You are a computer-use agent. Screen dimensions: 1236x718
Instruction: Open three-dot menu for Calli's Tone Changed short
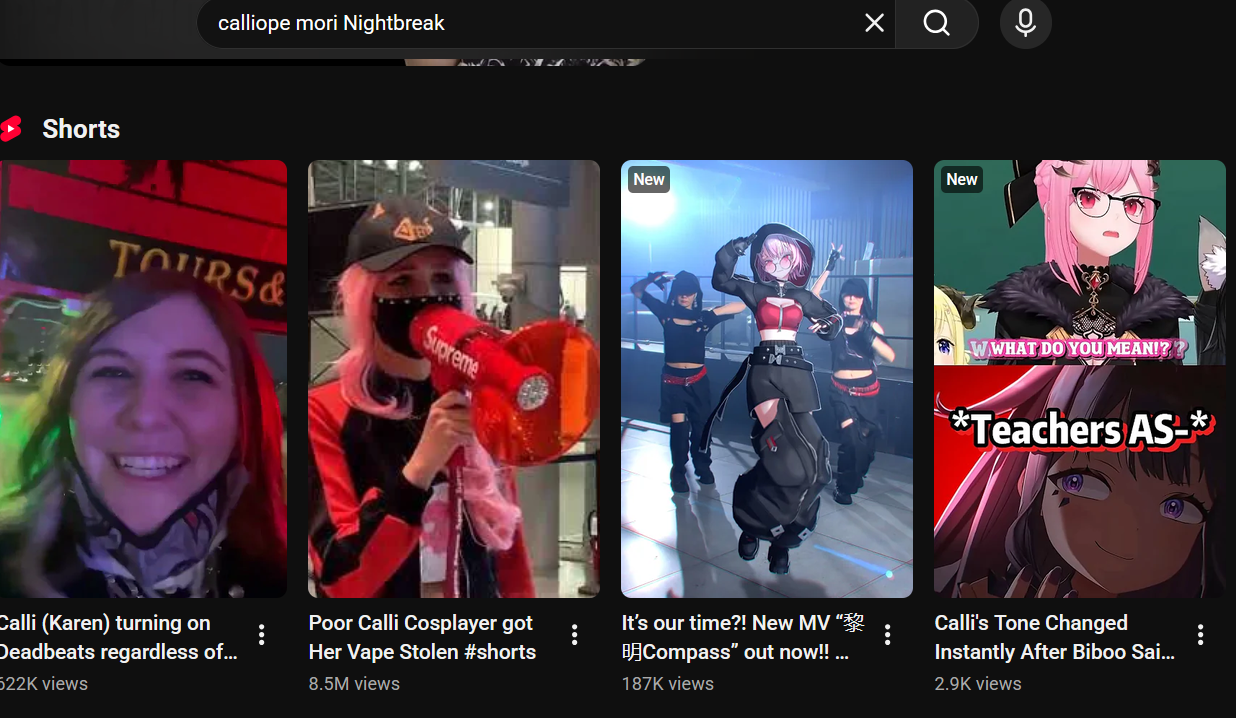point(1200,634)
